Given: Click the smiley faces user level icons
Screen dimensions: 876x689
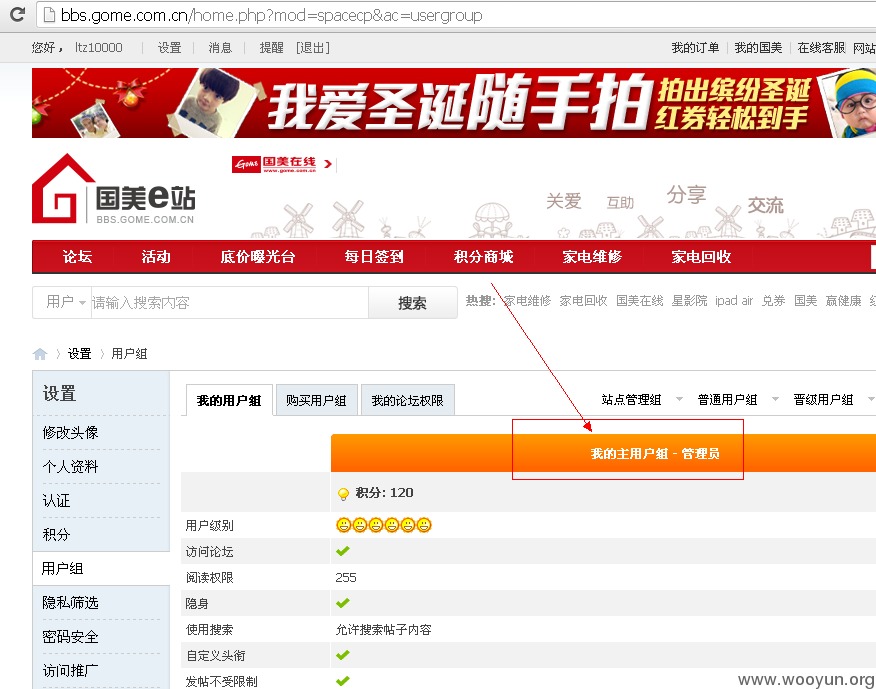Looking at the screenshot, I should click(x=384, y=525).
